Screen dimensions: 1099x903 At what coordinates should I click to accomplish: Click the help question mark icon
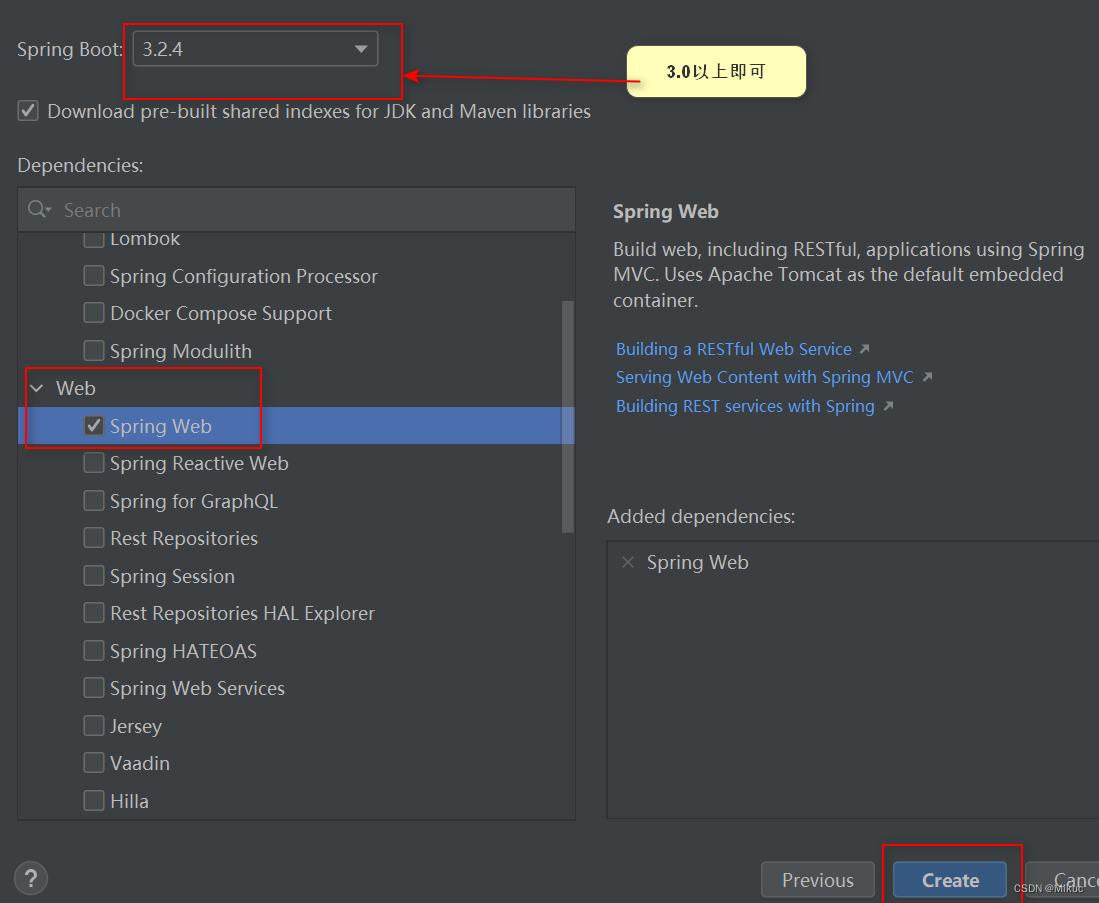(x=30, y=878)
